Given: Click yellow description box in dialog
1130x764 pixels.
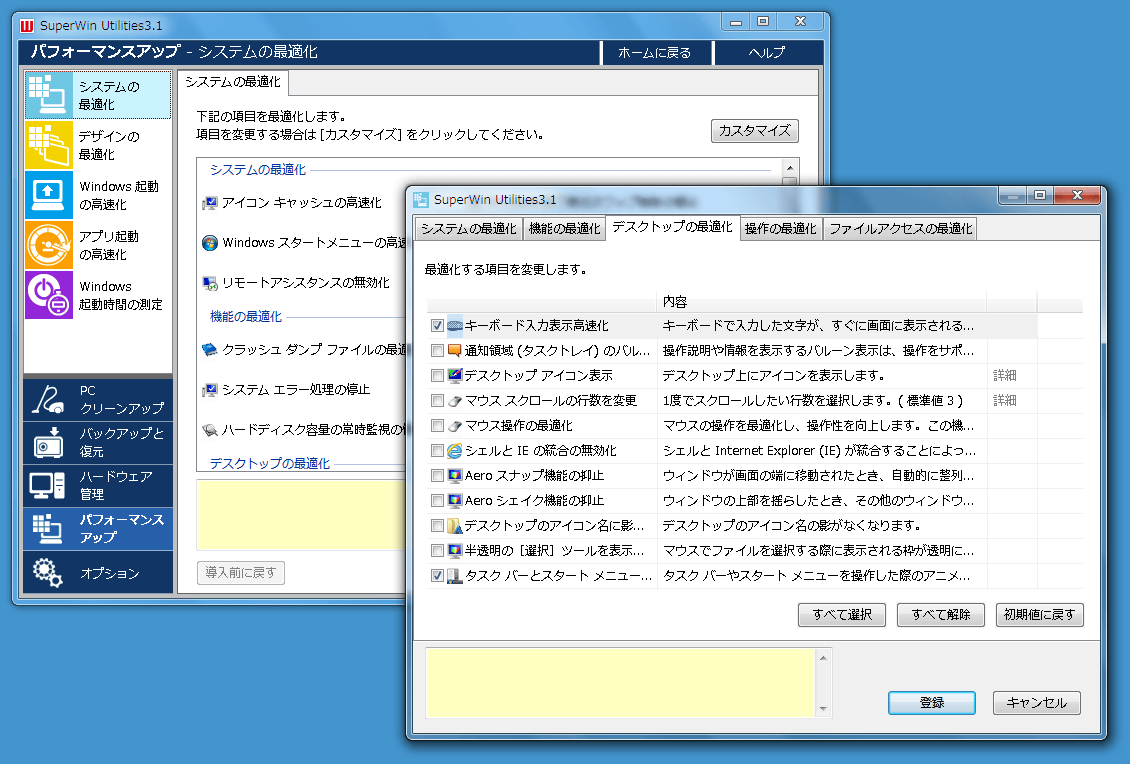Looking at the screenshot, I should [x=620, y=683].
